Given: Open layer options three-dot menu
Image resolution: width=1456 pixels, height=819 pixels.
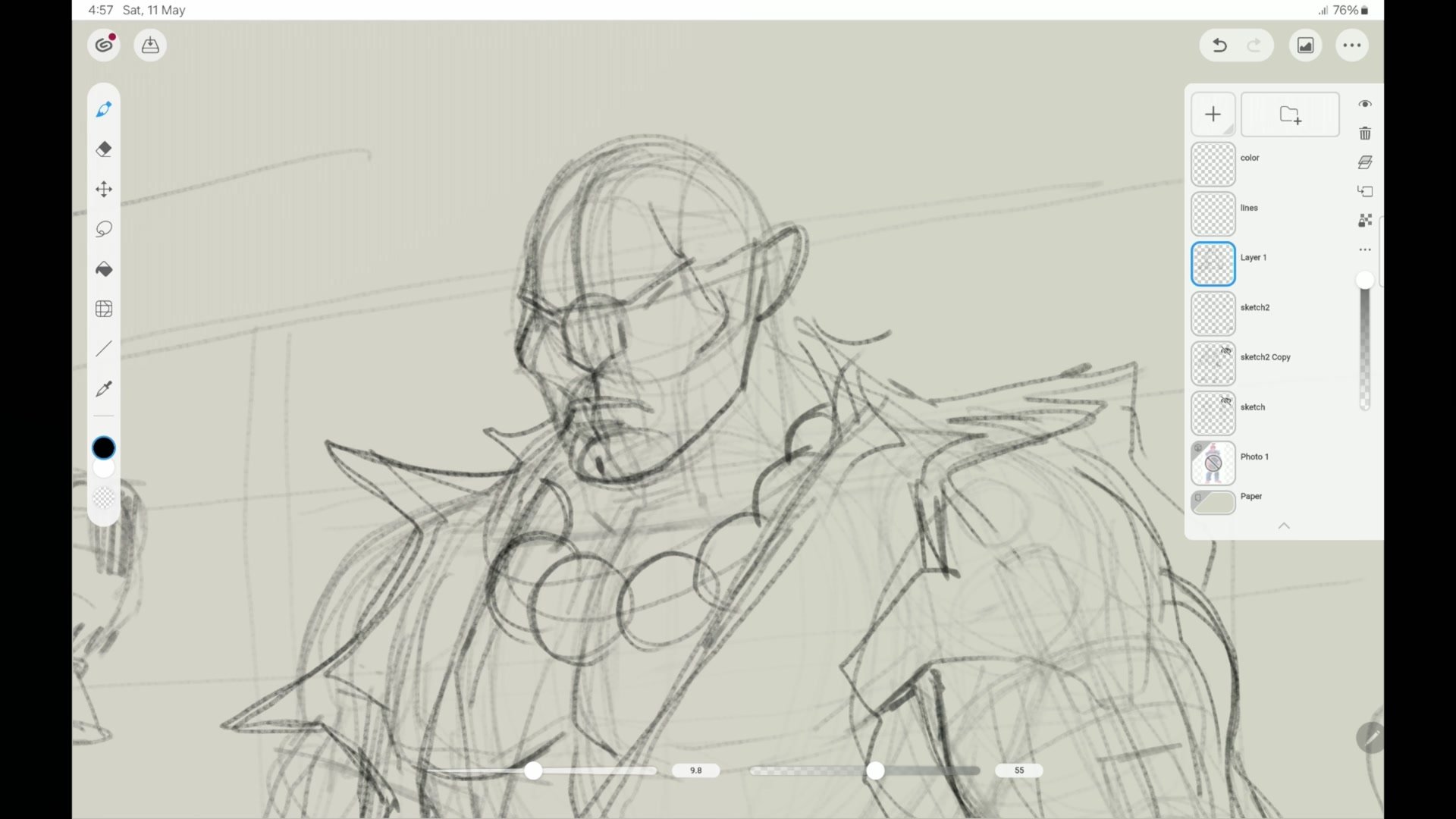Looking at the screenshot, I should 1365,249.
